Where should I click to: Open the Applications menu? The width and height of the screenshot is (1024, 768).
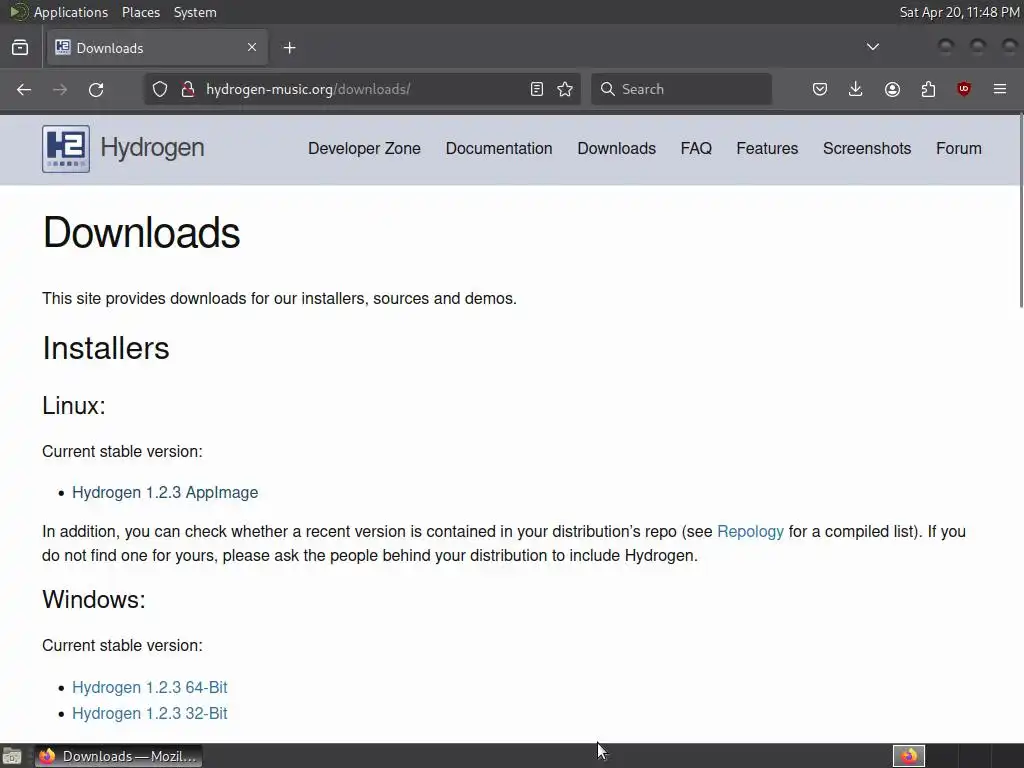point(71,12)
